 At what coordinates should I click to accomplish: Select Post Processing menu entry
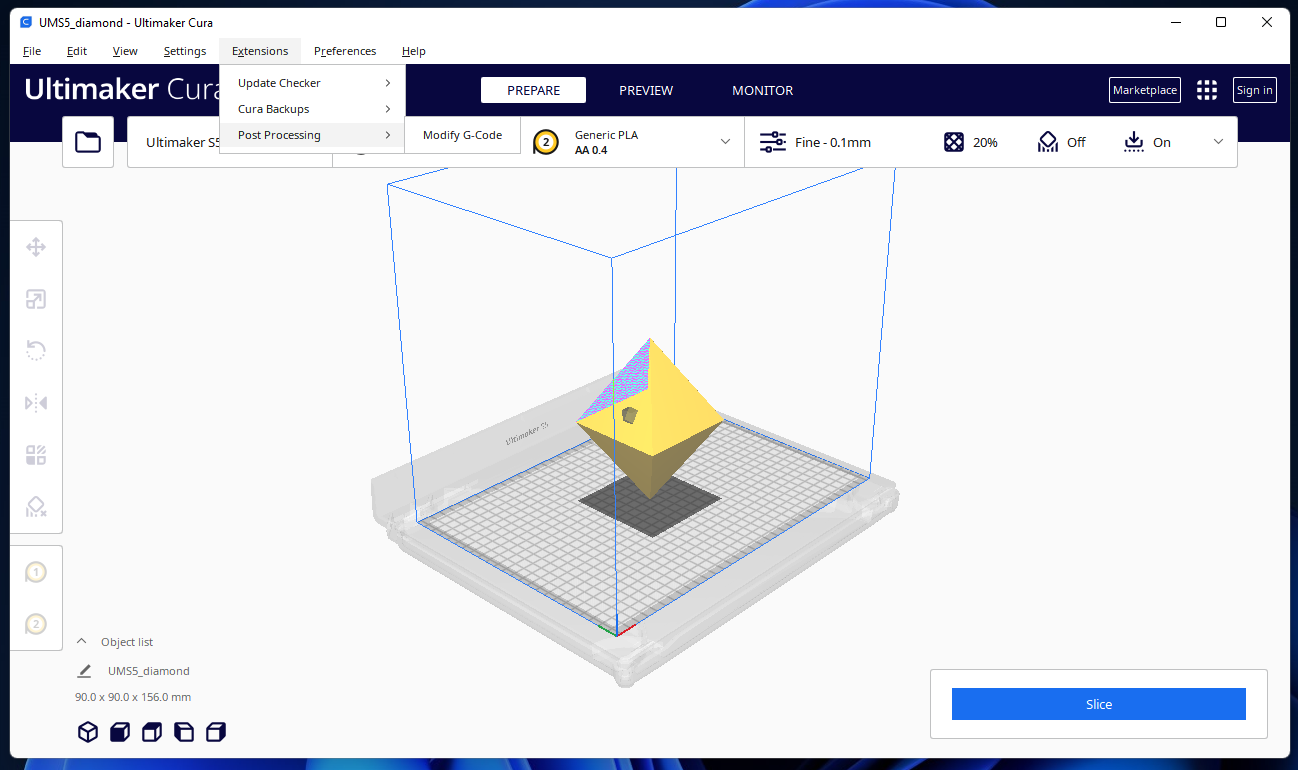[x=312, y=135]
